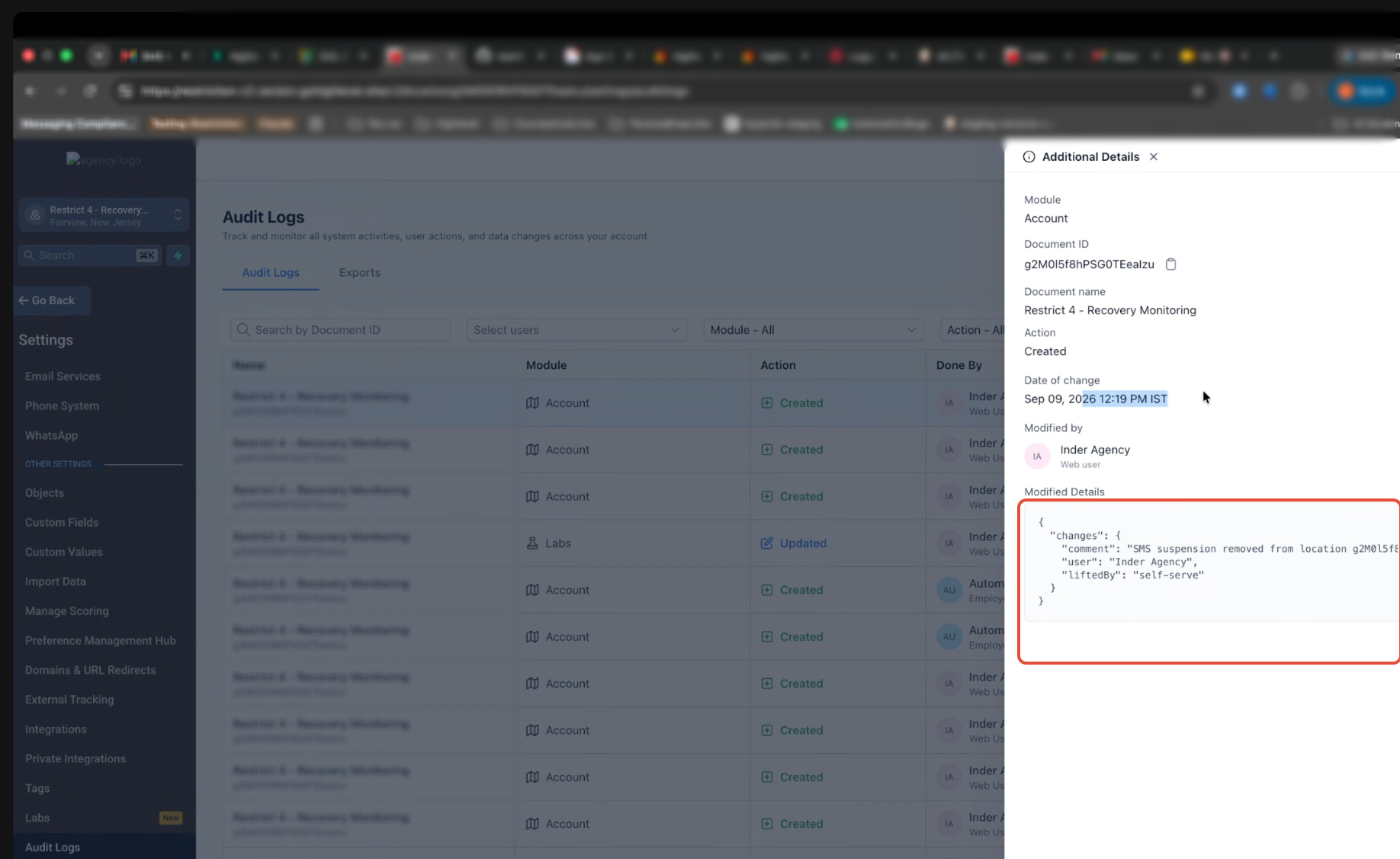
Task: Open Email Services settings
Action: 63,377
